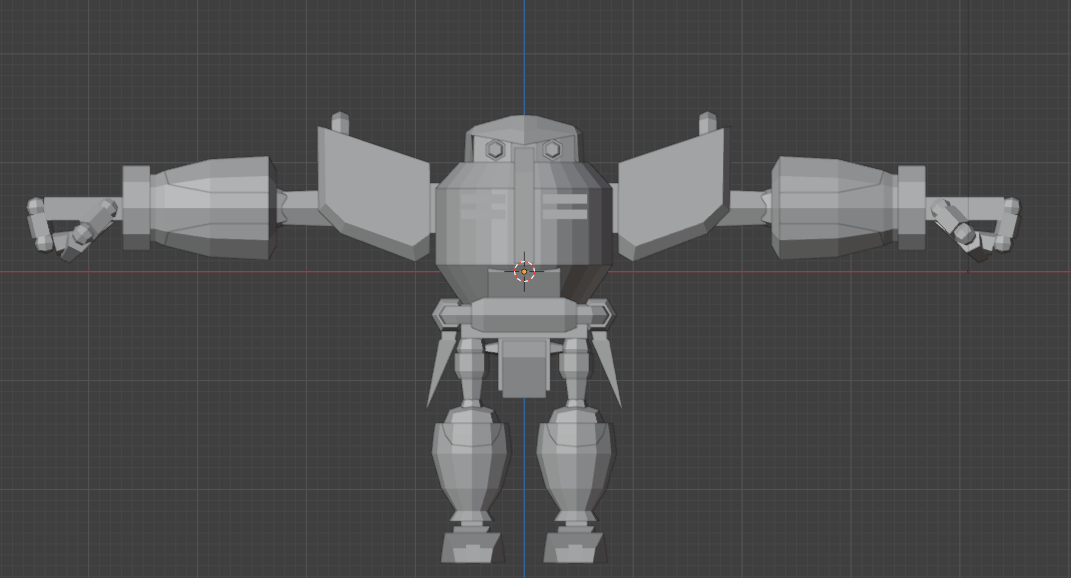Select the large shoulder plate on the right
1071x578 pixels.
click(x=672, y=192)
